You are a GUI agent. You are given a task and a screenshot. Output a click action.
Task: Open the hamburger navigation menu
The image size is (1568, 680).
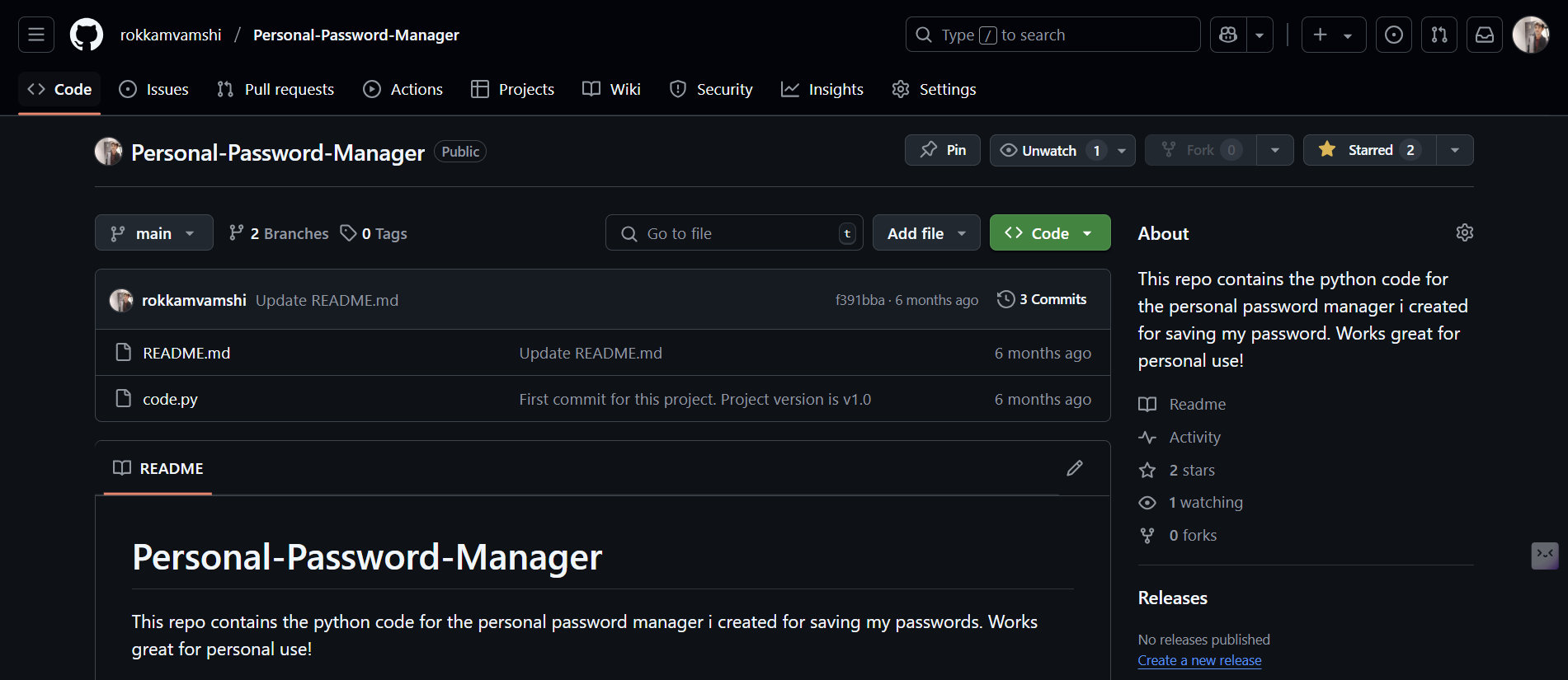(x=36, y=35)
